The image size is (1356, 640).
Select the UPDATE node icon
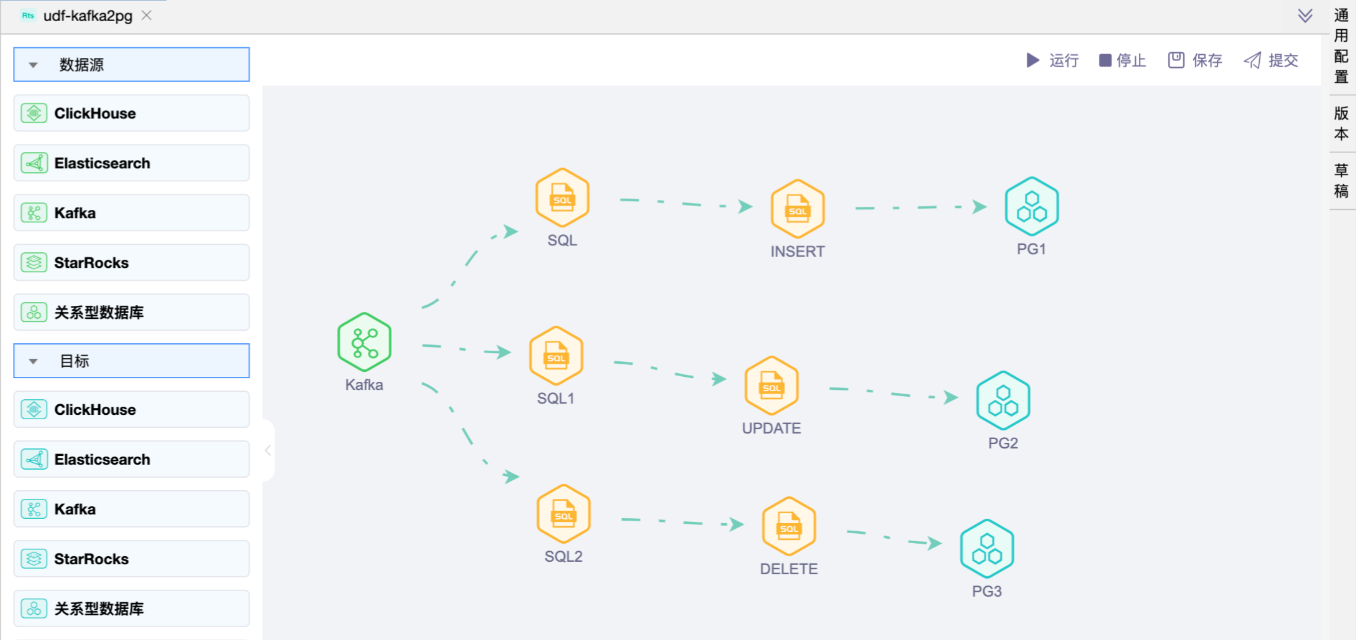click(771, 386)
